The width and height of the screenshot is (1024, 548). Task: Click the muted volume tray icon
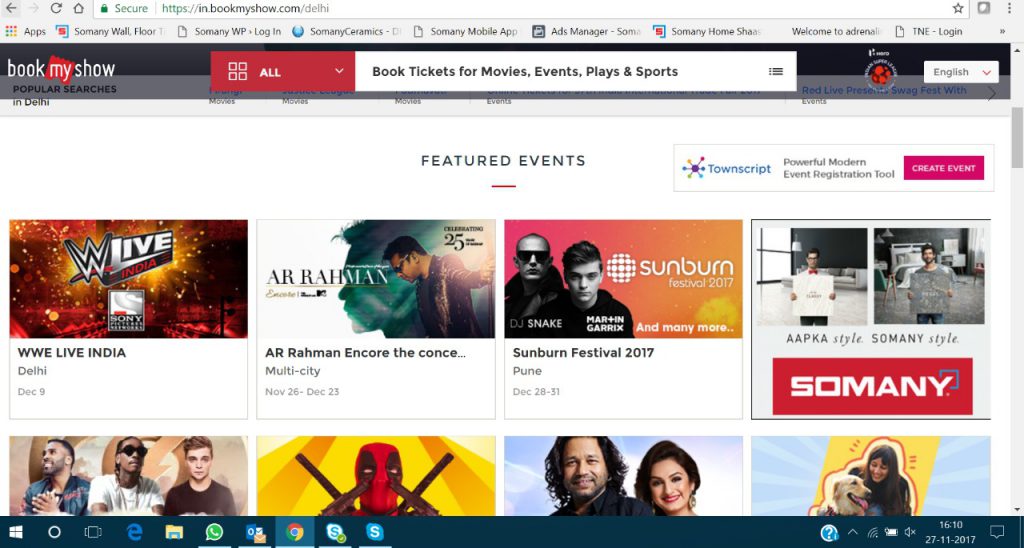[x=910, y=532]
